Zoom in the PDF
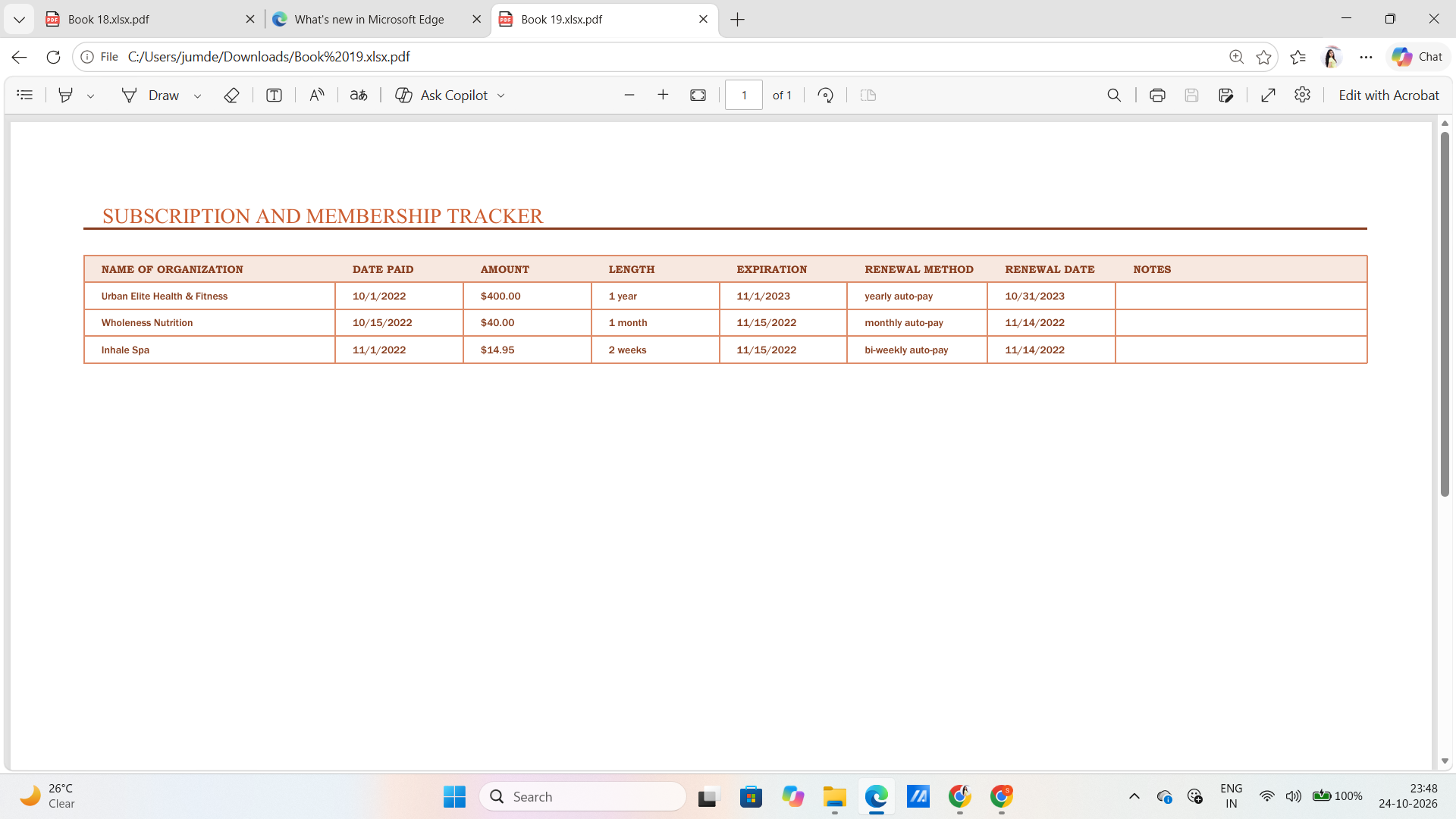This screenshot has width=1456, height=819. pos(664,95)
